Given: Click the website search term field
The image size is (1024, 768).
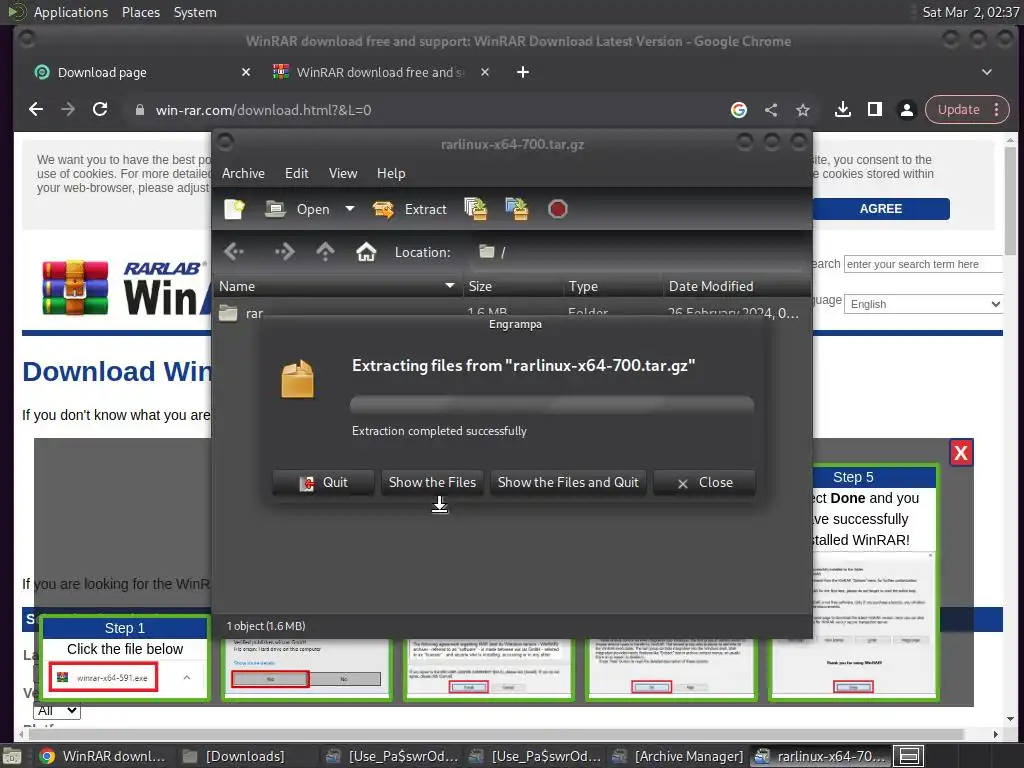Looking at the screenshot, I should pyautogui.click(x=923, y=264).
